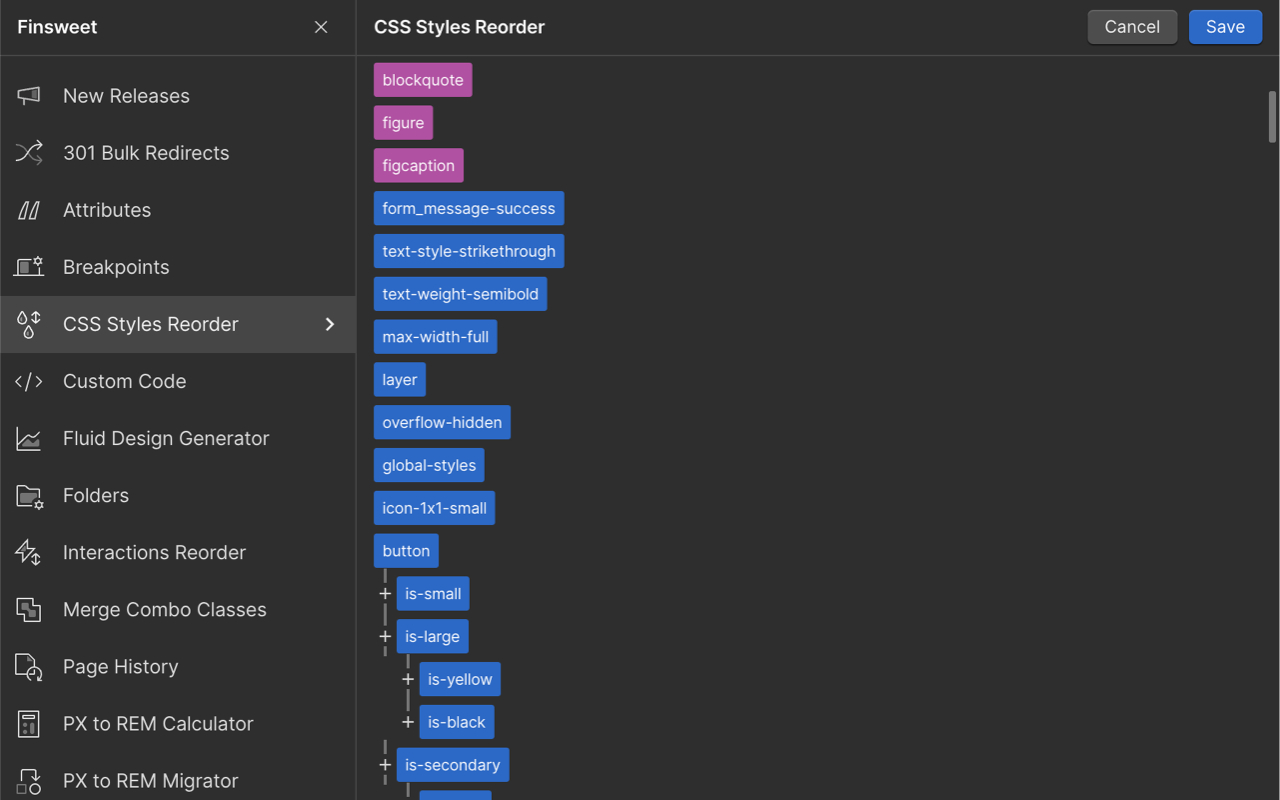Screen dimensions: 1280x800
Task: Open the New Releases megaphone icon
Action: [x=28, y=95]
